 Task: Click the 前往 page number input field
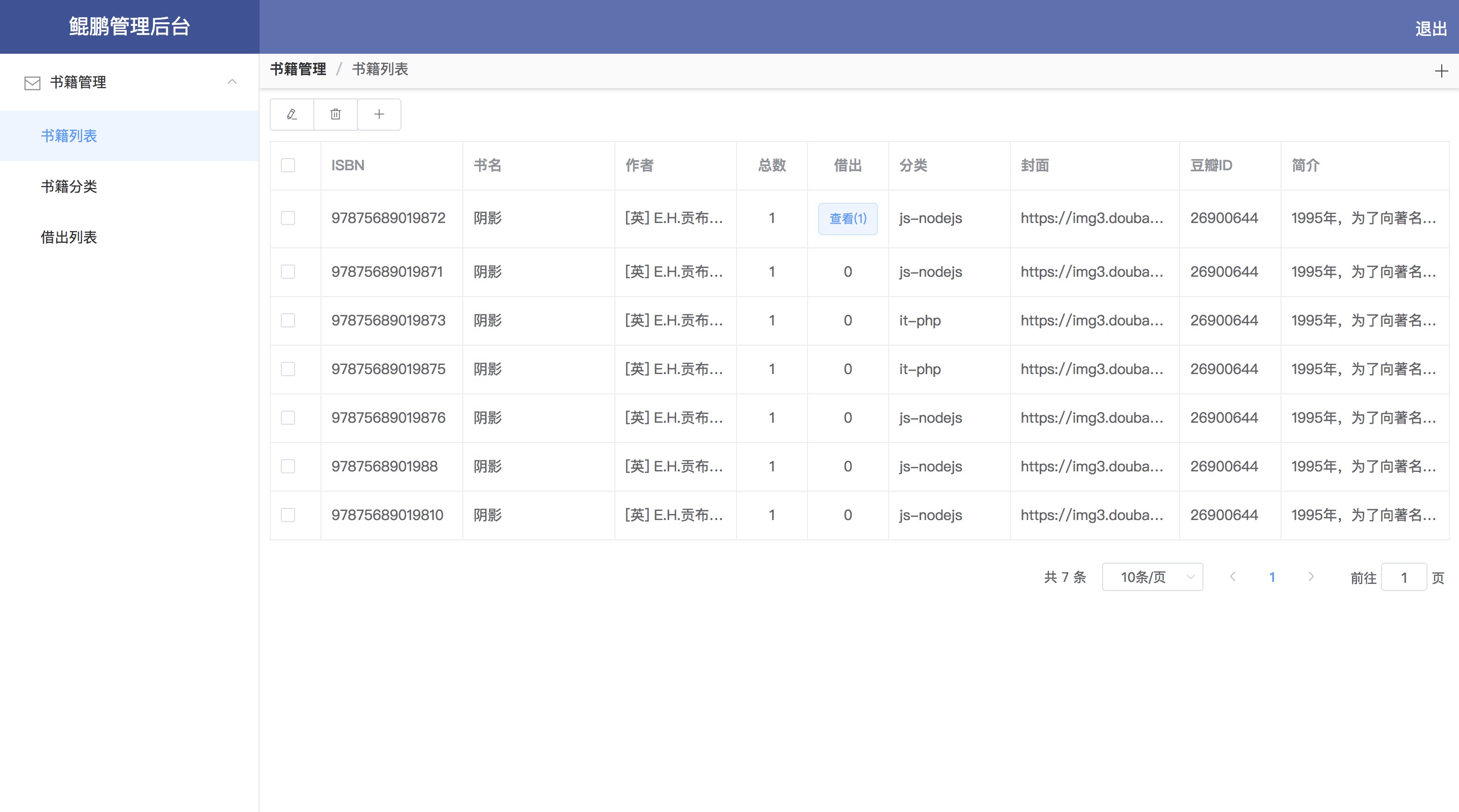pos(1404,577)
